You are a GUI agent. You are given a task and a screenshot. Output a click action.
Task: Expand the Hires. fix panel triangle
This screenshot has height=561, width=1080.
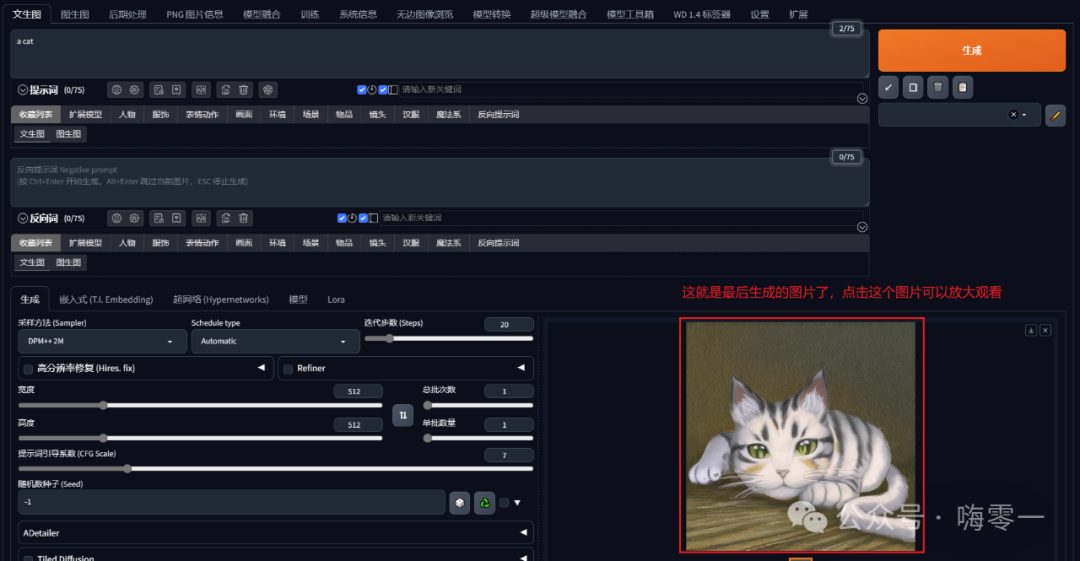[x=261, y=367]
